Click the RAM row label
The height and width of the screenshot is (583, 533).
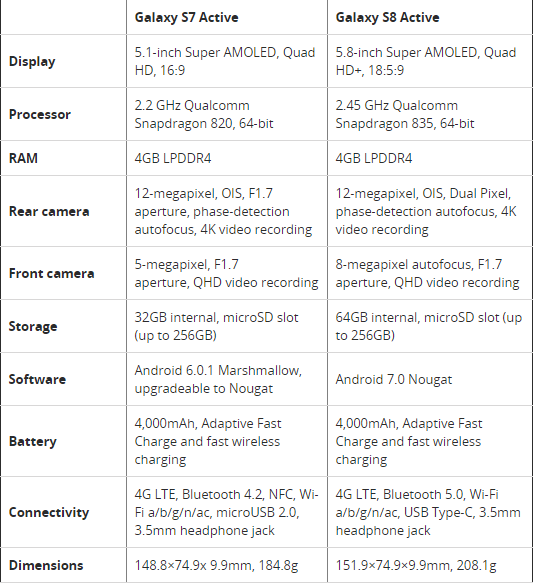click(23, 158)
